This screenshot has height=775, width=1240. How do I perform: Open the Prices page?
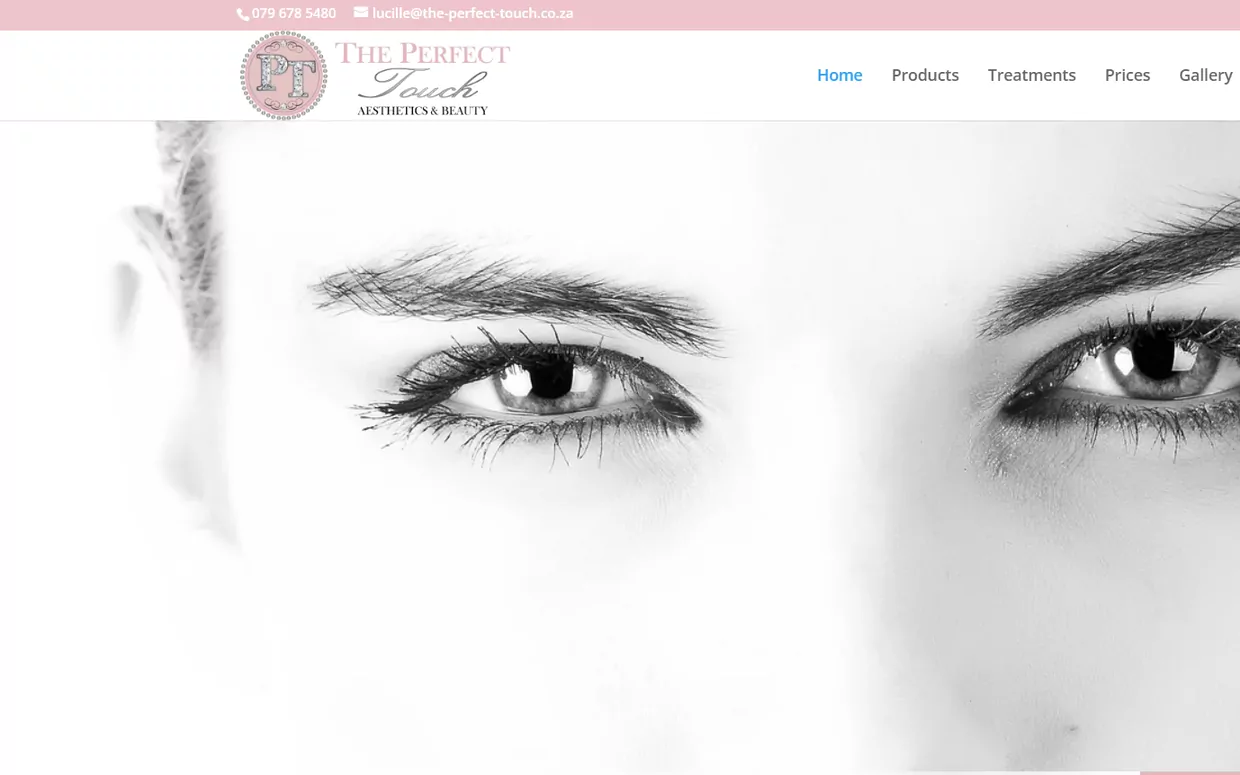[x=1127, y=75]
